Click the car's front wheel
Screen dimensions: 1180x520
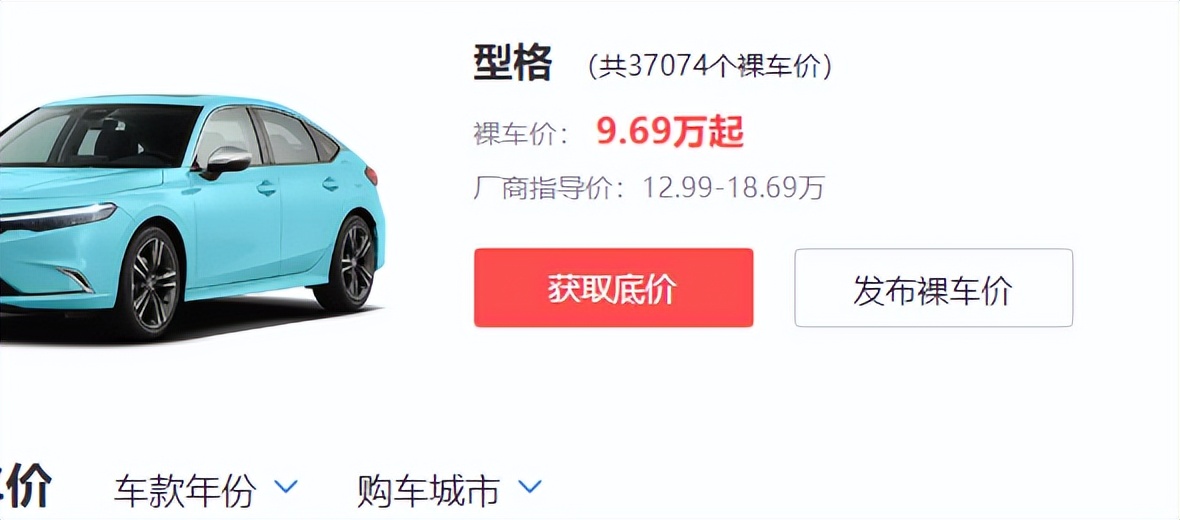pos(151,282)
